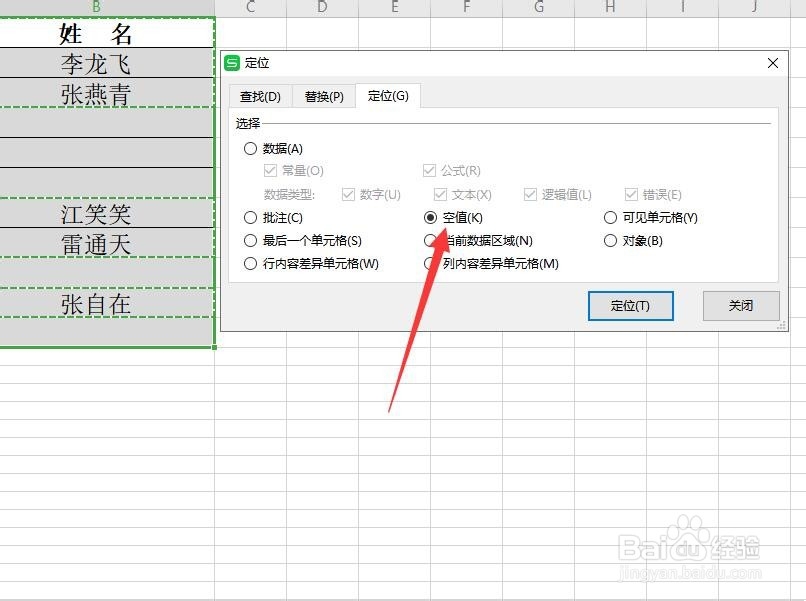Toggle the 公式(R) checkbox
The width and height of the screenshot is (806, 601).
pos(428,170)
